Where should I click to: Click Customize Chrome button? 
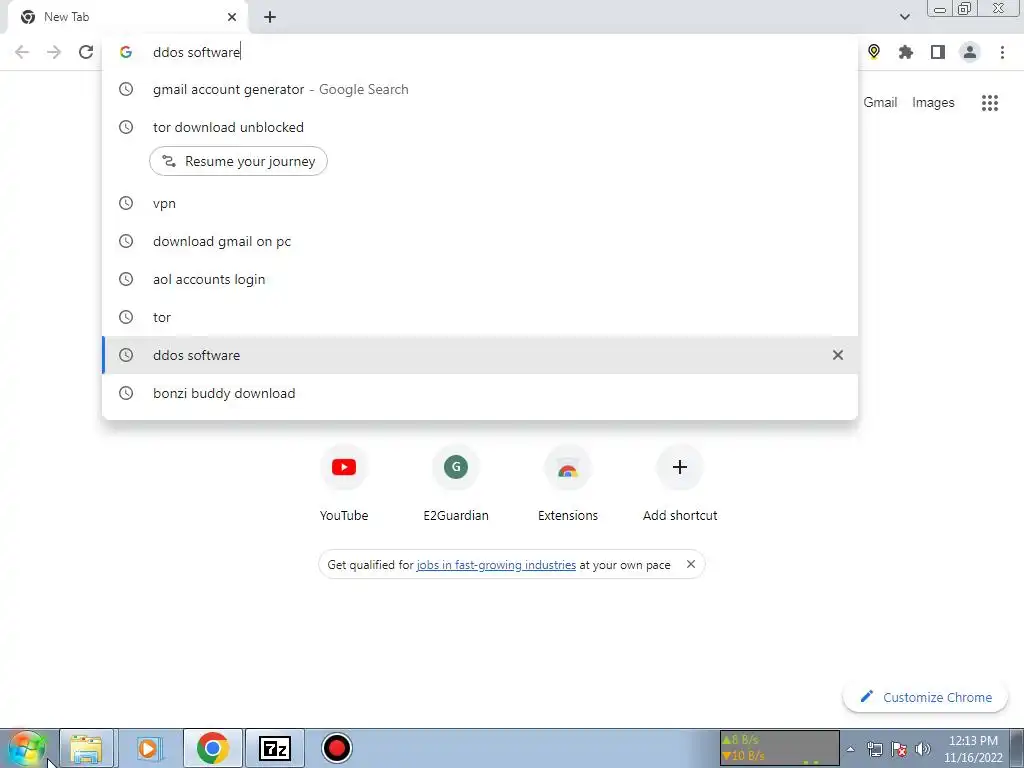click(x=925, y=697)
